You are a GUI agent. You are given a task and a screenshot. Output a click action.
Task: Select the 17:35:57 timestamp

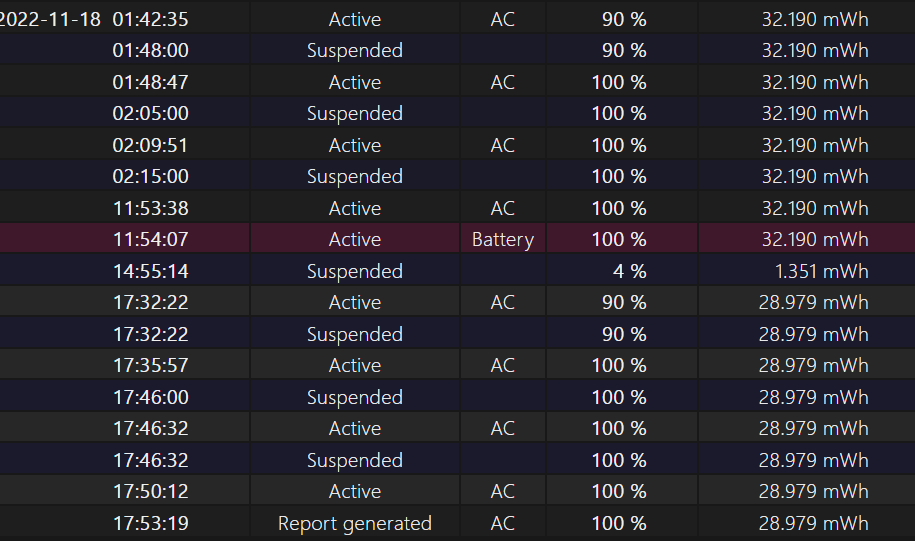151,365
